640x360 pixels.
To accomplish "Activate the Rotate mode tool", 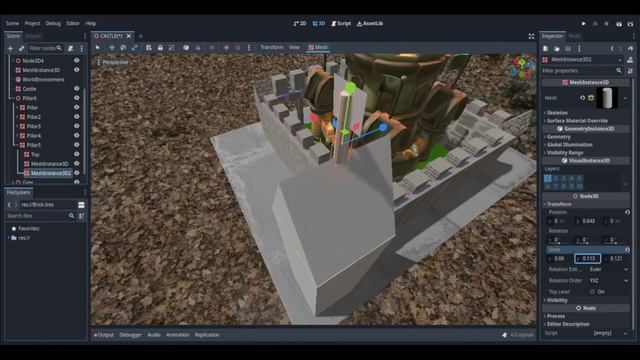I will 123,47.
